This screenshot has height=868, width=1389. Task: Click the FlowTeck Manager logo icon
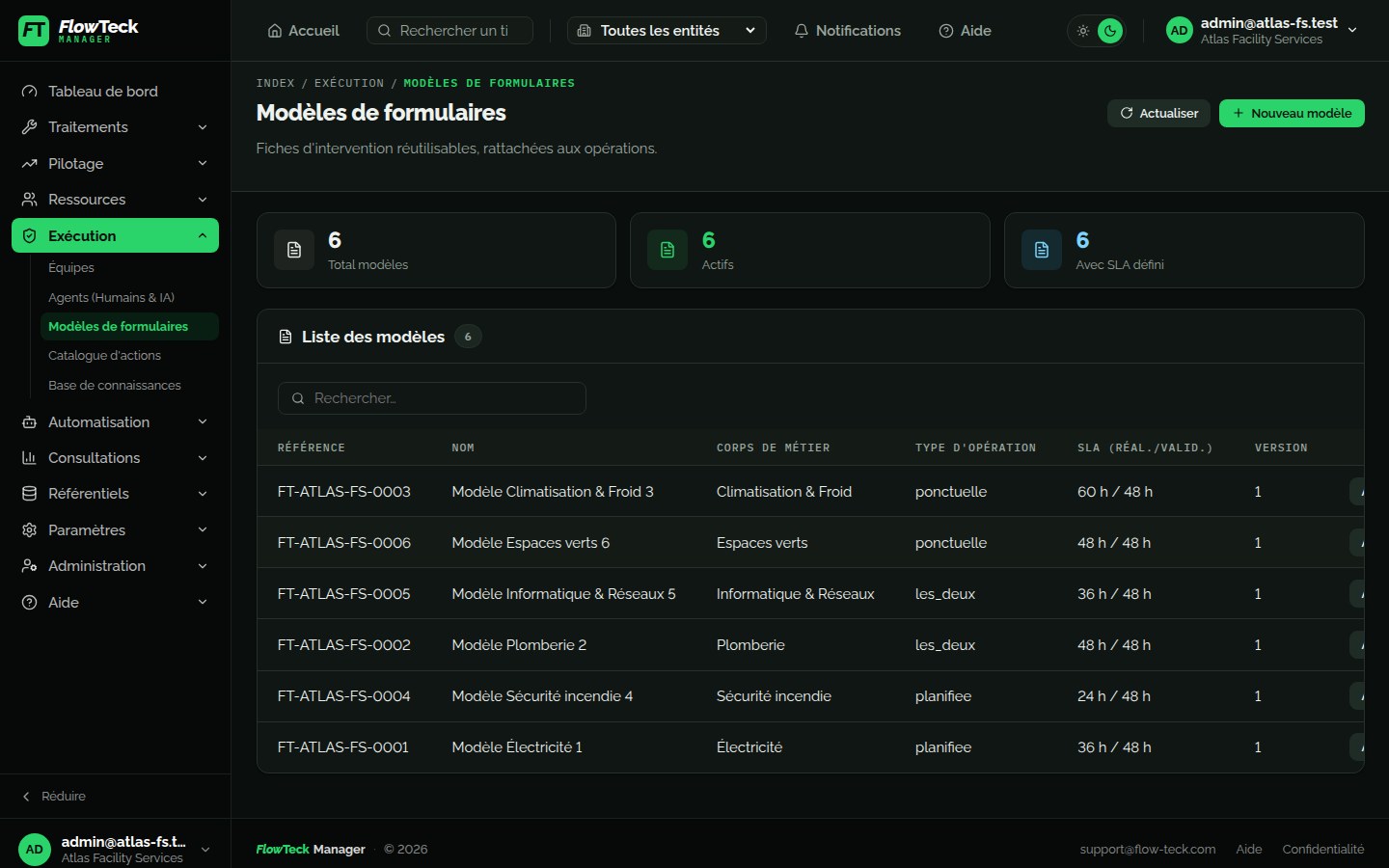(x=34, y=31)
